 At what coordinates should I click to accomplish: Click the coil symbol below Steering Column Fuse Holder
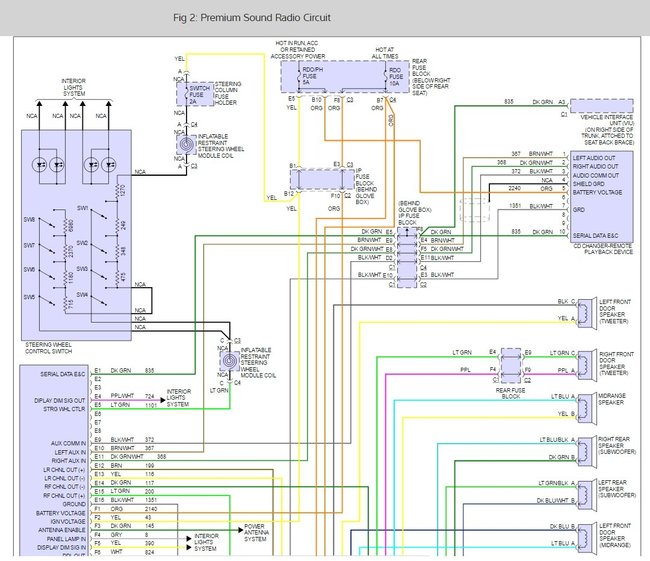(x=186, y=145)
